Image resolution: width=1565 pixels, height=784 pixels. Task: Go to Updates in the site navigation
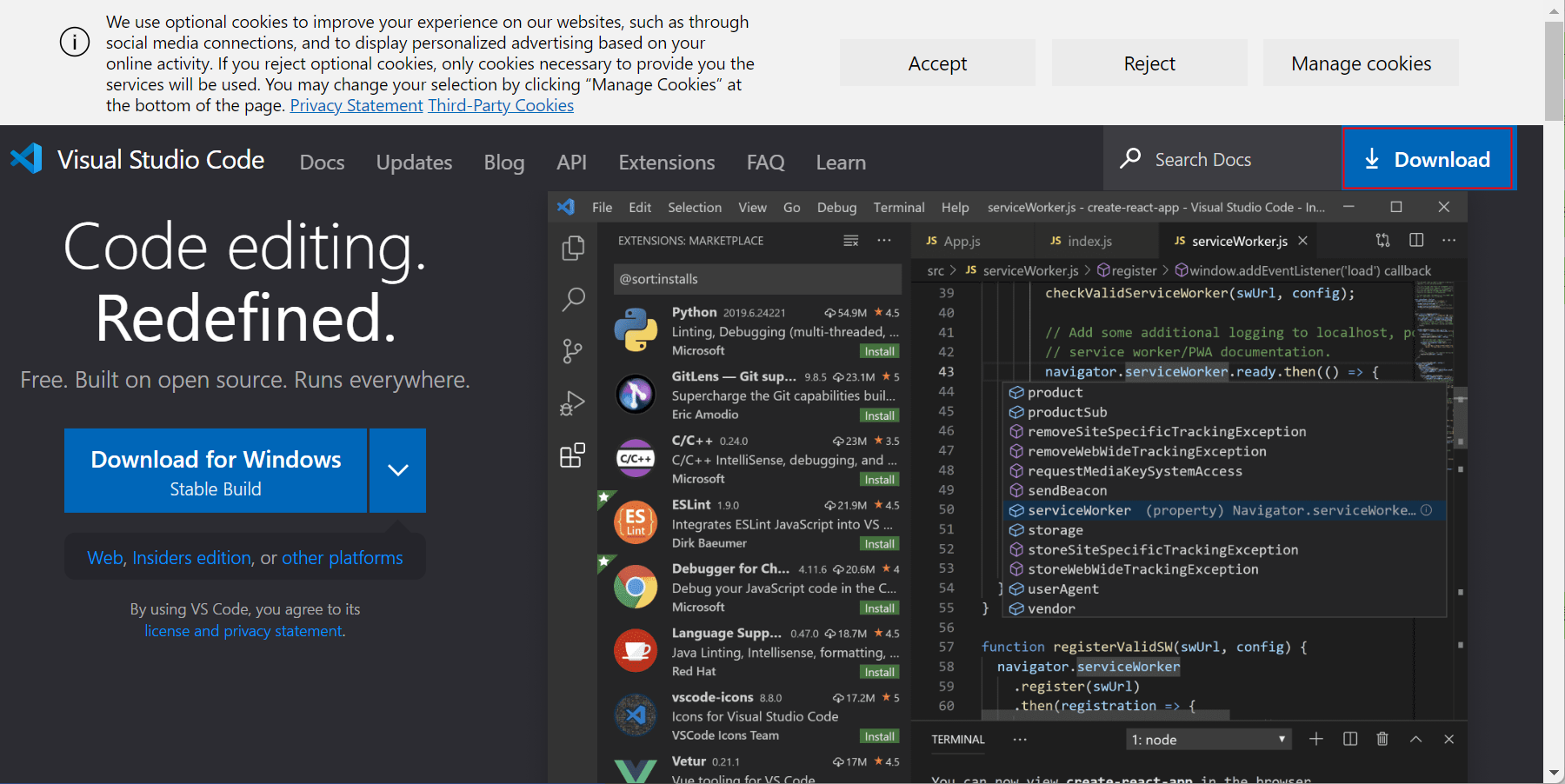point(414,163)
